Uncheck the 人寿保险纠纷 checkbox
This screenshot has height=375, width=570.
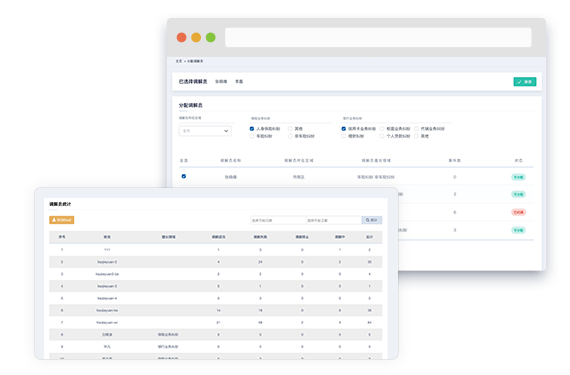click(252, 129)
